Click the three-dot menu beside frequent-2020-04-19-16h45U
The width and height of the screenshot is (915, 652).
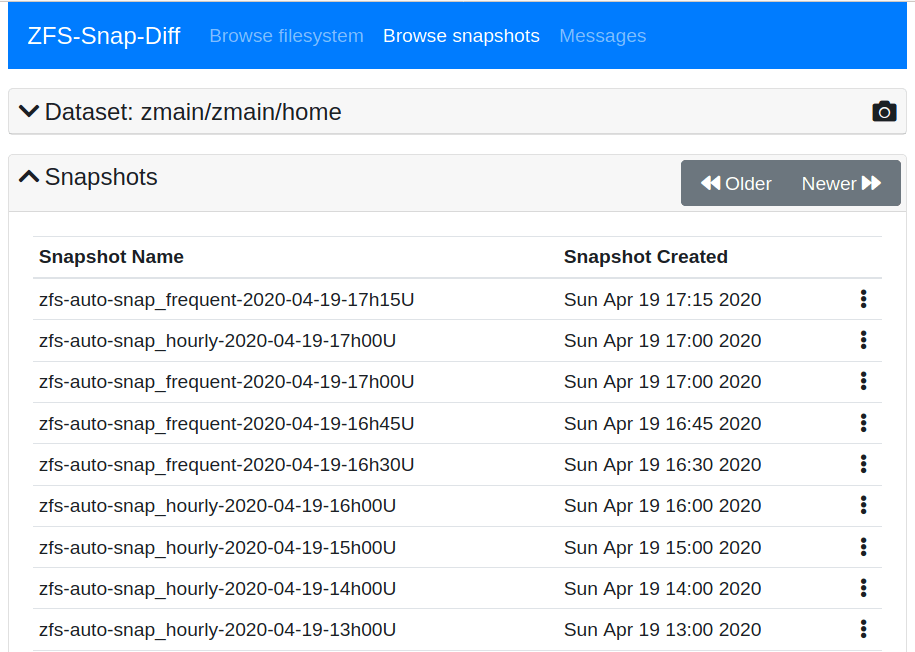pyautogui.click(x=863, y=423)
